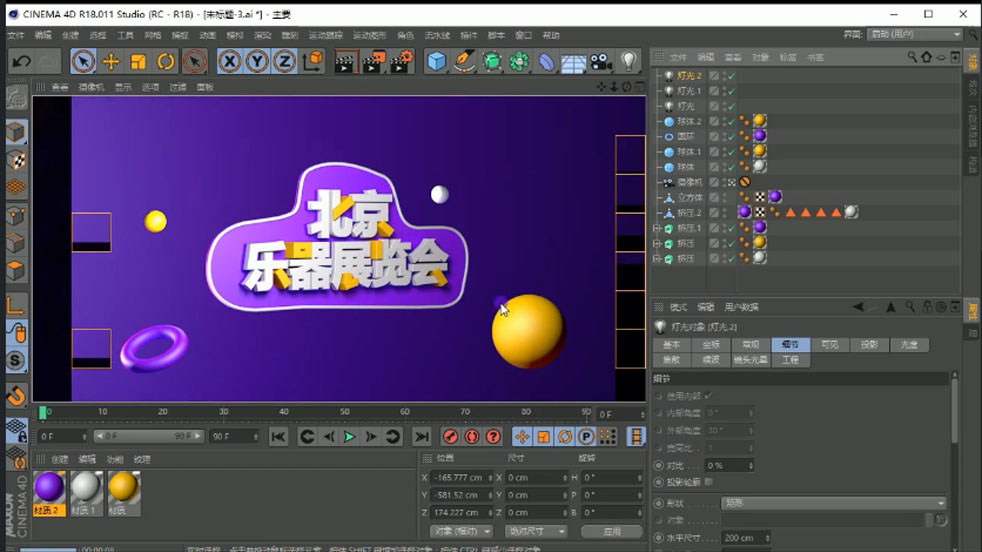This screenshot has width=982, height=552.
Task: Play the animation forward
Action: click(x=349, y=437)
